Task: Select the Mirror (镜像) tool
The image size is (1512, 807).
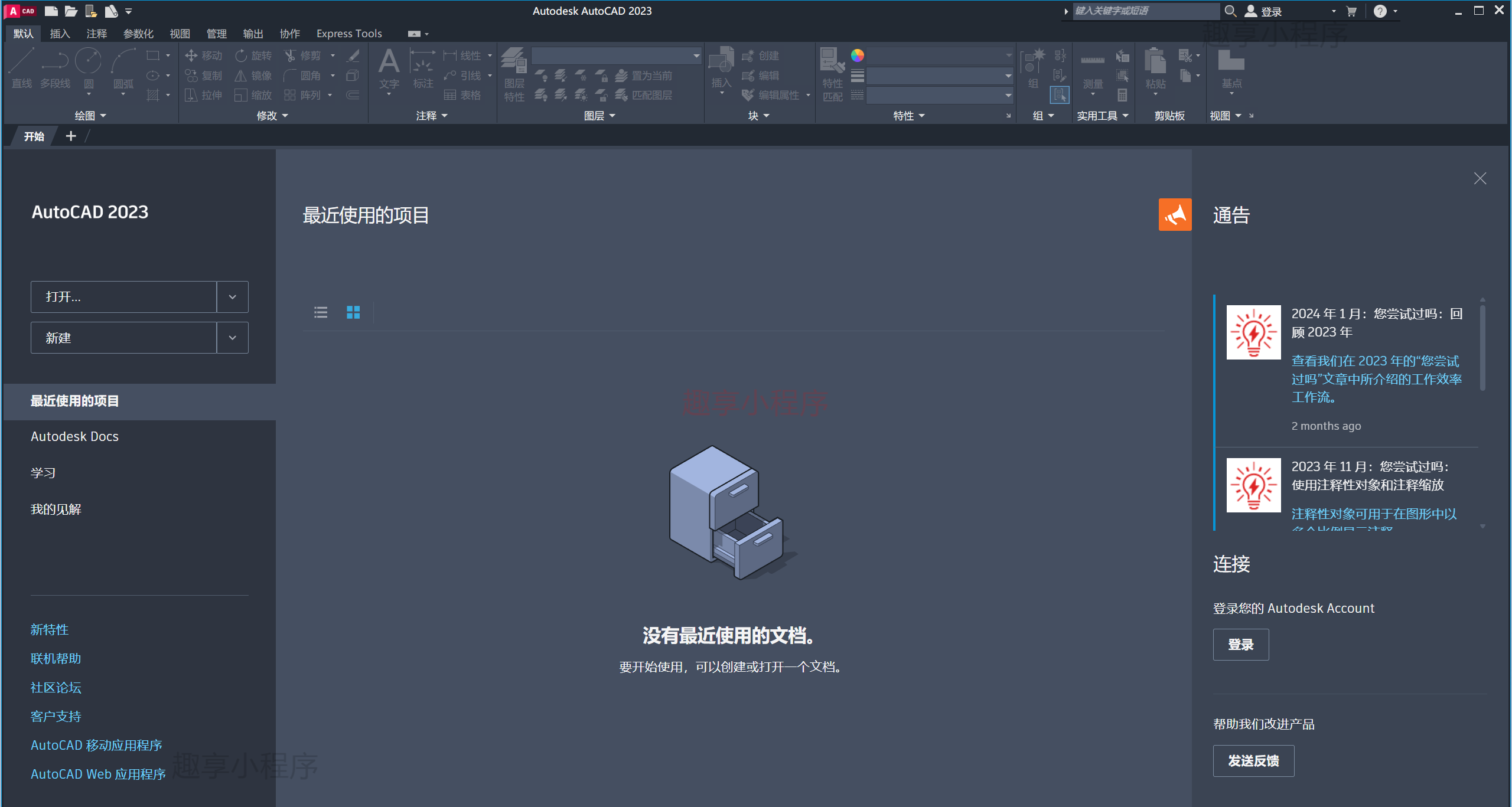Action: pos(253,76)
